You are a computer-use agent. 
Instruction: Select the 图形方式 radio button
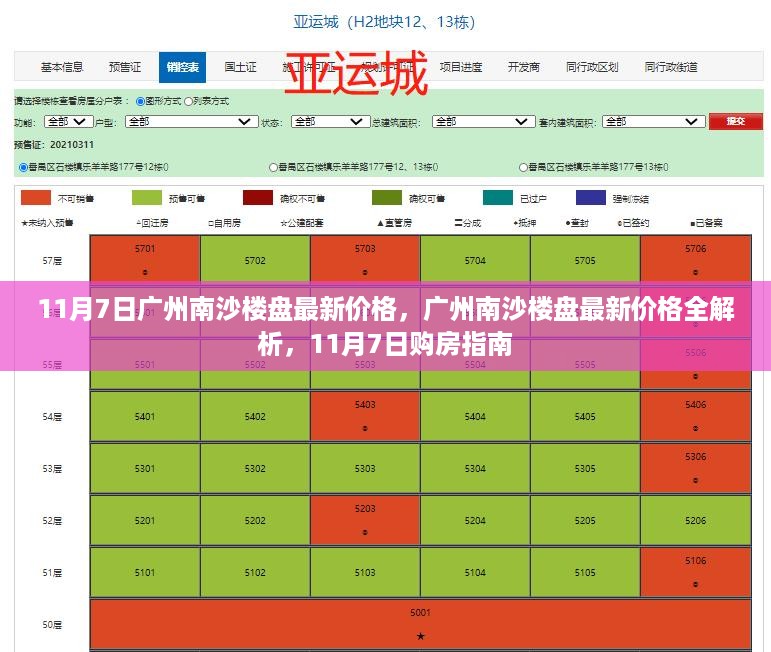coord(140,101)
